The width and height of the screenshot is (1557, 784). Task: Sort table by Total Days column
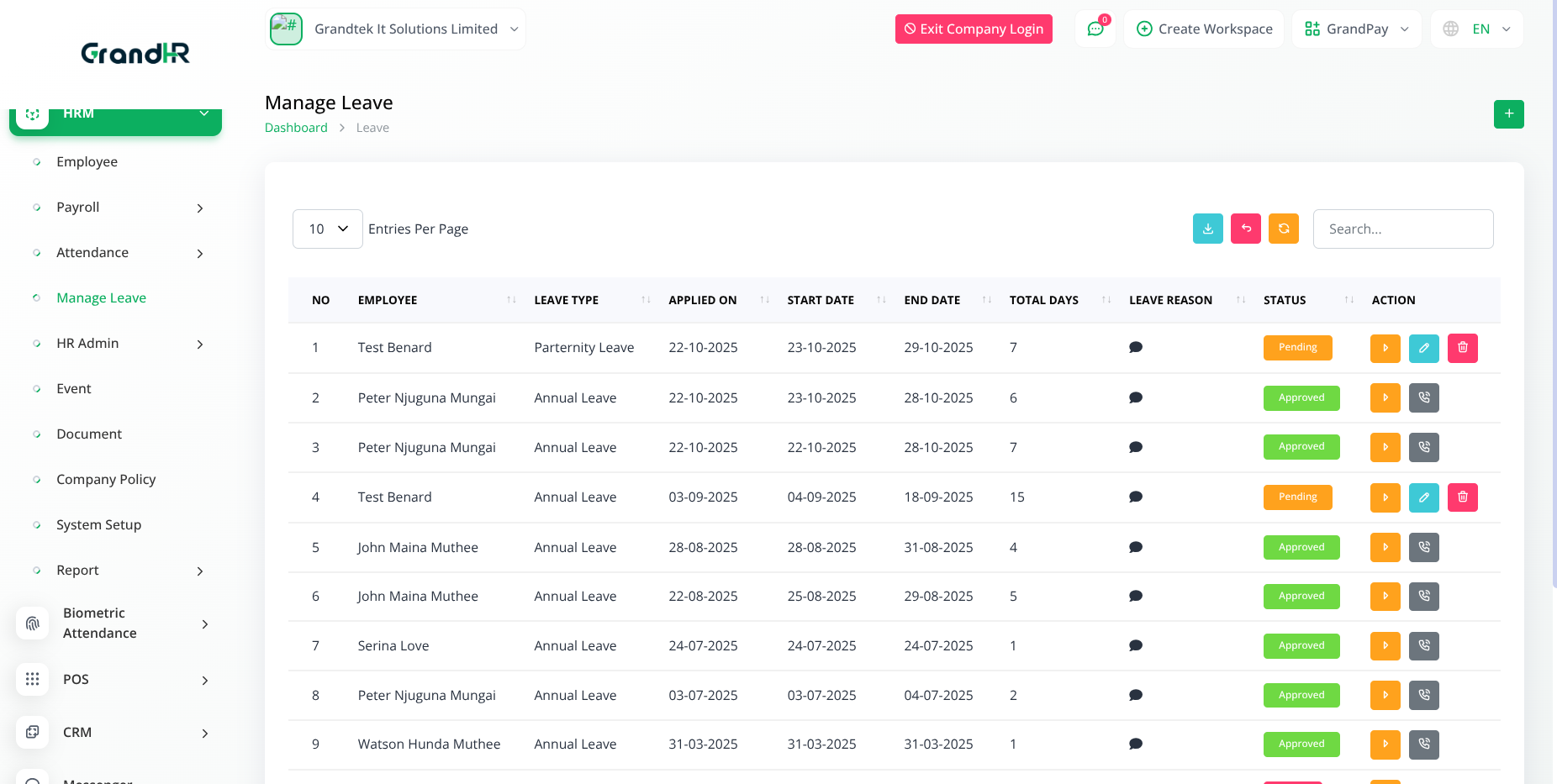[1106, 300]
